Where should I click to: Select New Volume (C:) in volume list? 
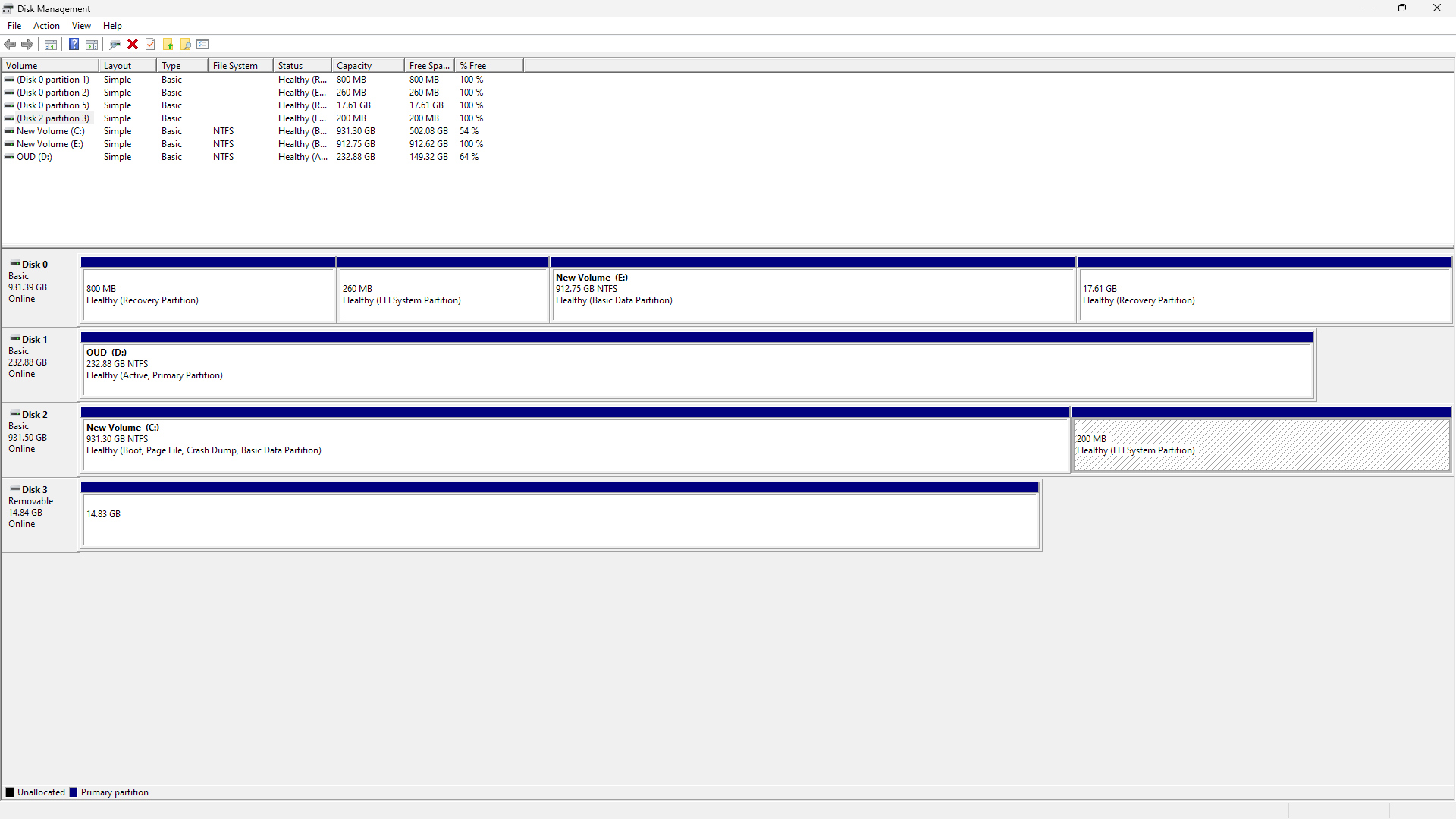50,131
